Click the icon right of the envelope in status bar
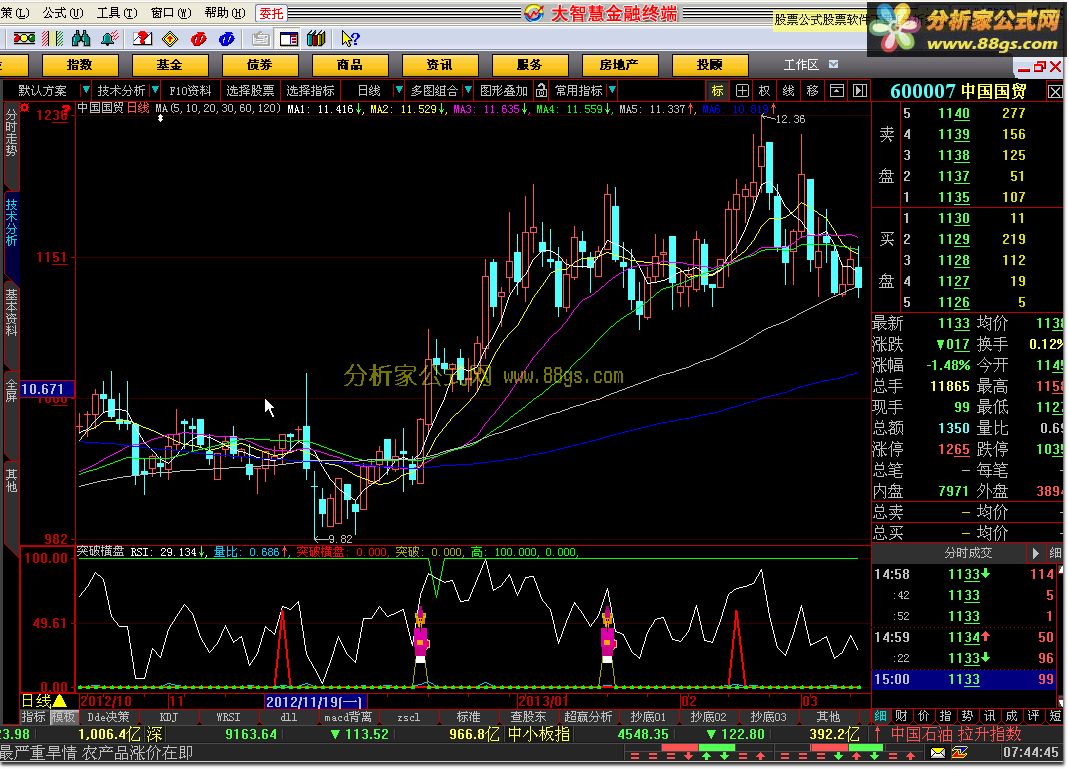The width and height of the screenshot is (1069, 769). (x=959, y=753)
